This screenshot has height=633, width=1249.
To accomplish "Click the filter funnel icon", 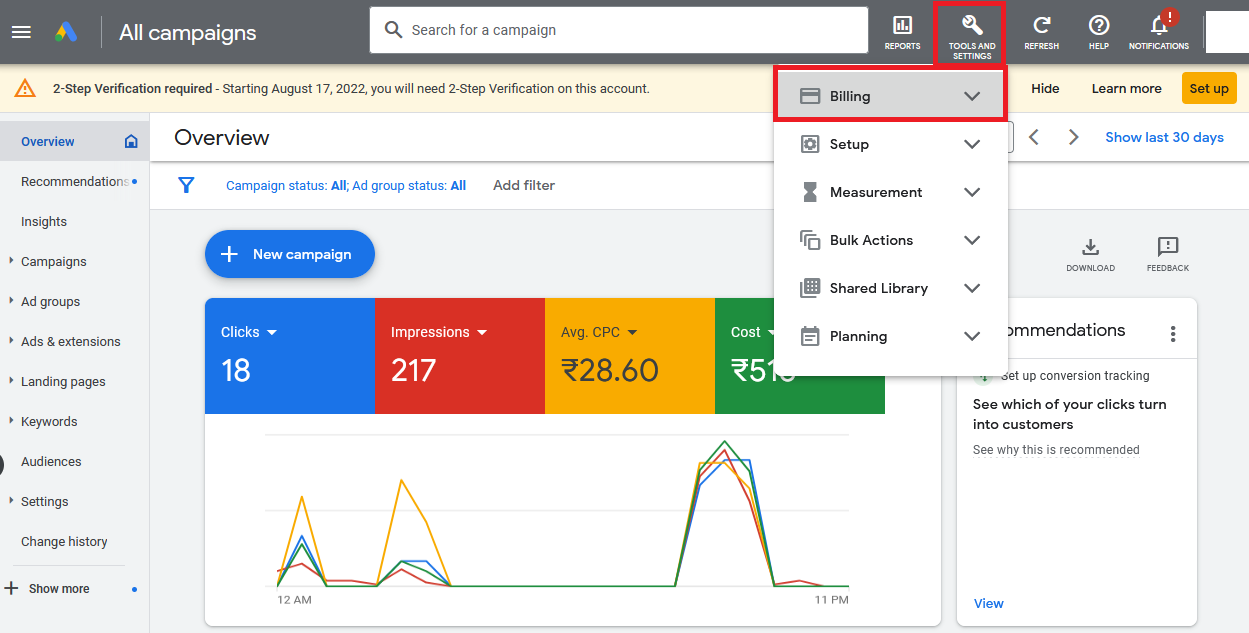I will click(186, 185).
